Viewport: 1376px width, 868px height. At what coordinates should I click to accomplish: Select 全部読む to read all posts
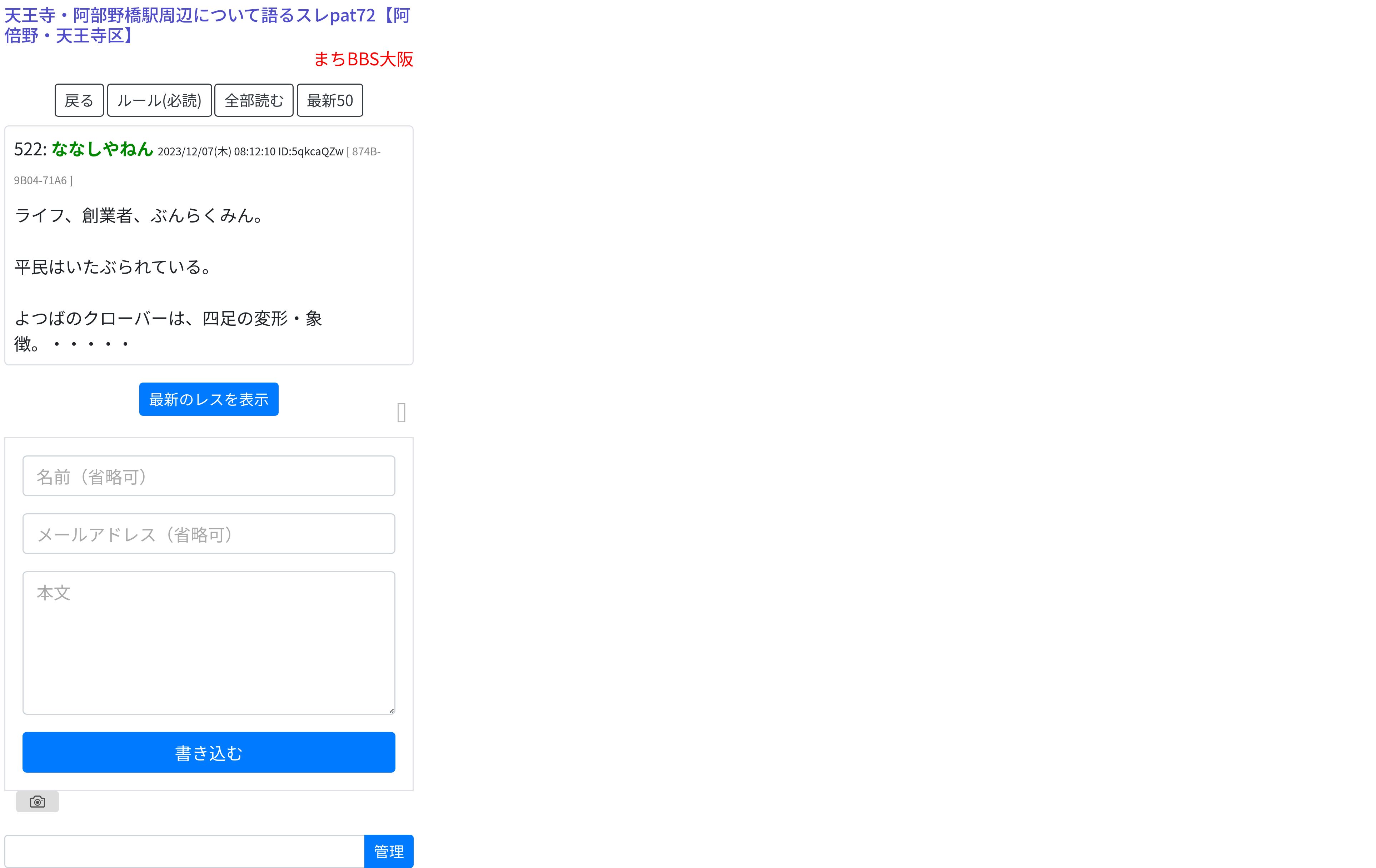click(254, 101)
